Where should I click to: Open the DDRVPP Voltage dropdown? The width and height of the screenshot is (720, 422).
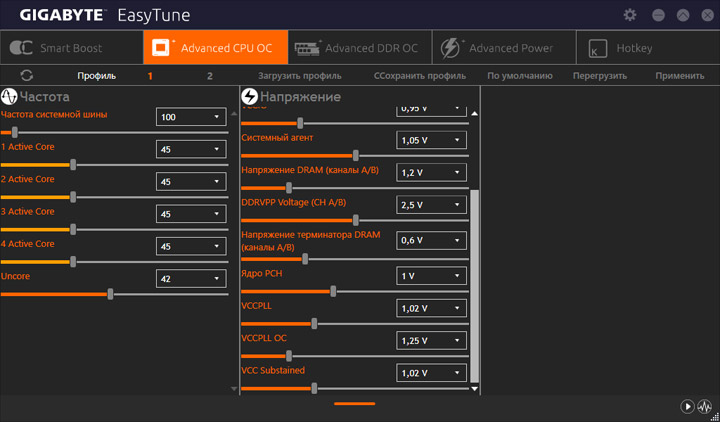pyautogui.click(x=431, y=205)
